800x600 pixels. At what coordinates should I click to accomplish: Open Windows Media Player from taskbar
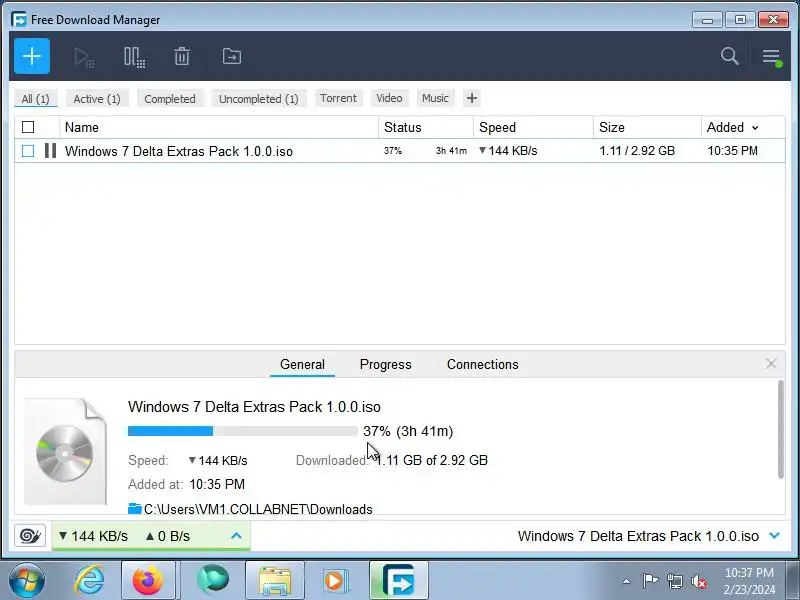(x=335, y=581)
